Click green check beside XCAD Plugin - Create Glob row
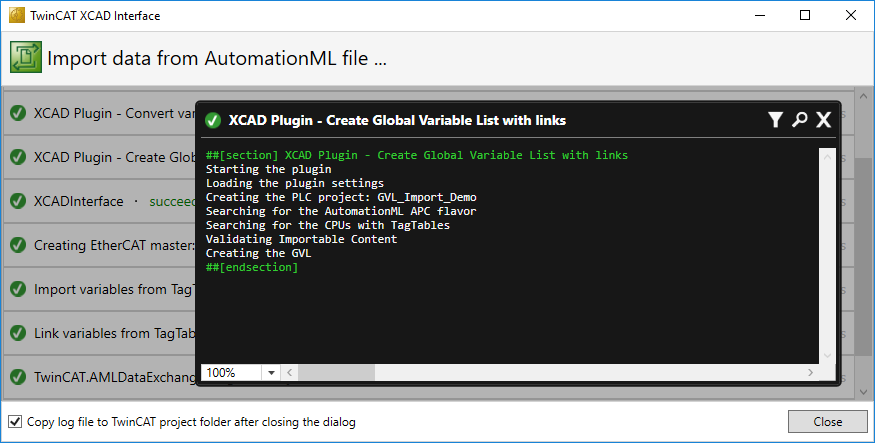 pyautogui.click(x=18, y=157)
